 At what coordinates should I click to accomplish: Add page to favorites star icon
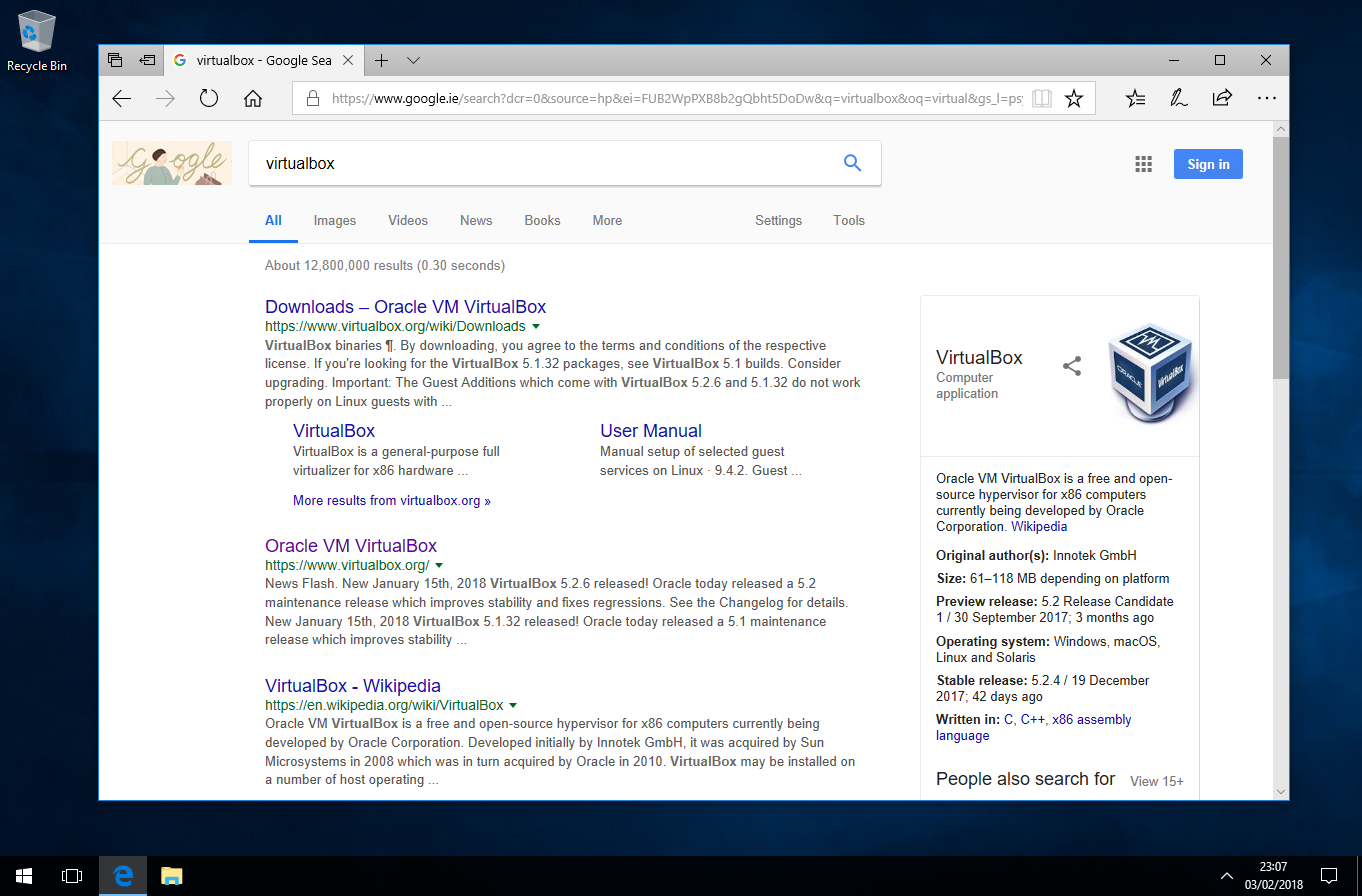(1074, 99)
